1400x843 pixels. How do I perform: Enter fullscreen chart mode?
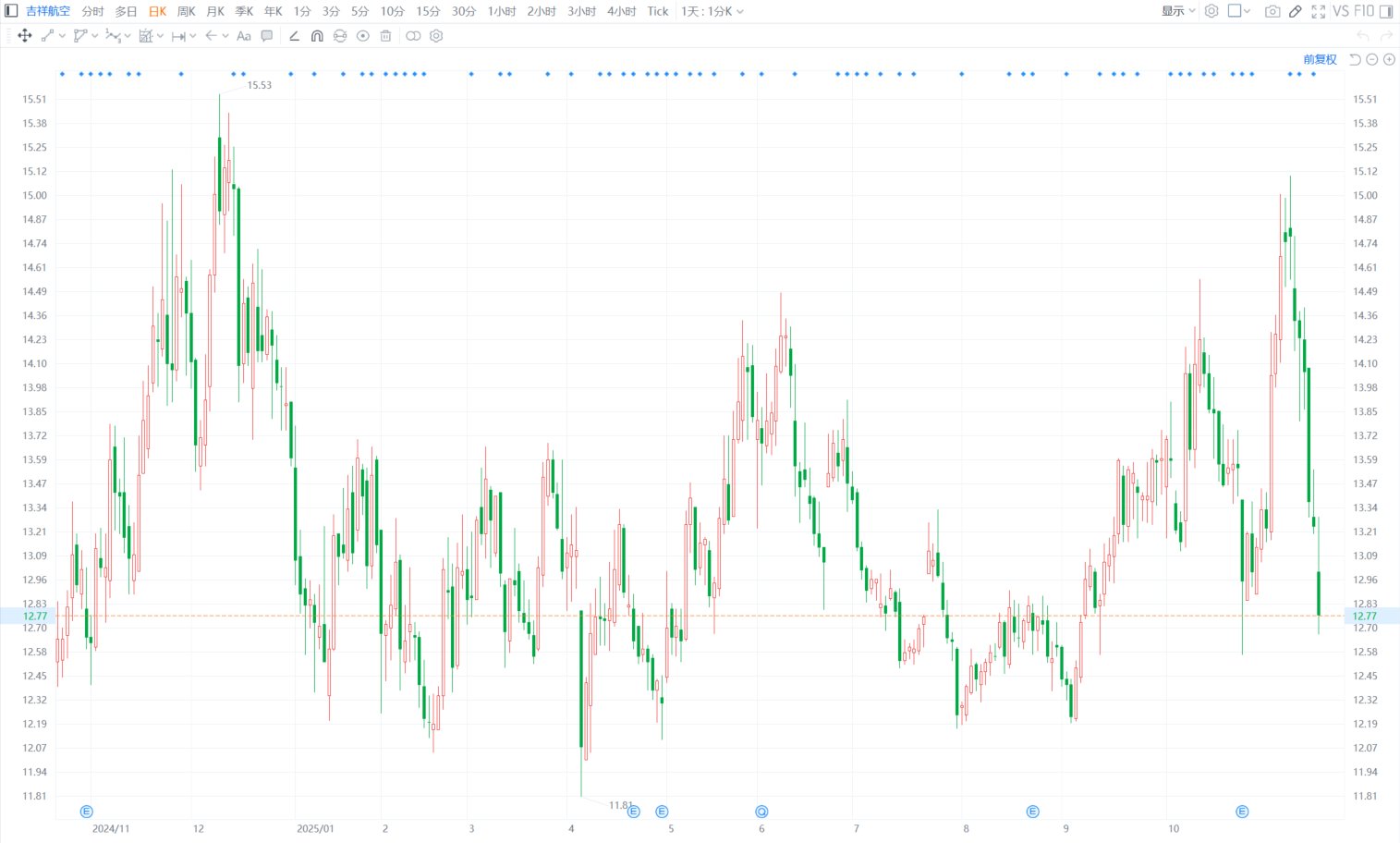click(x=1319, y=11)
